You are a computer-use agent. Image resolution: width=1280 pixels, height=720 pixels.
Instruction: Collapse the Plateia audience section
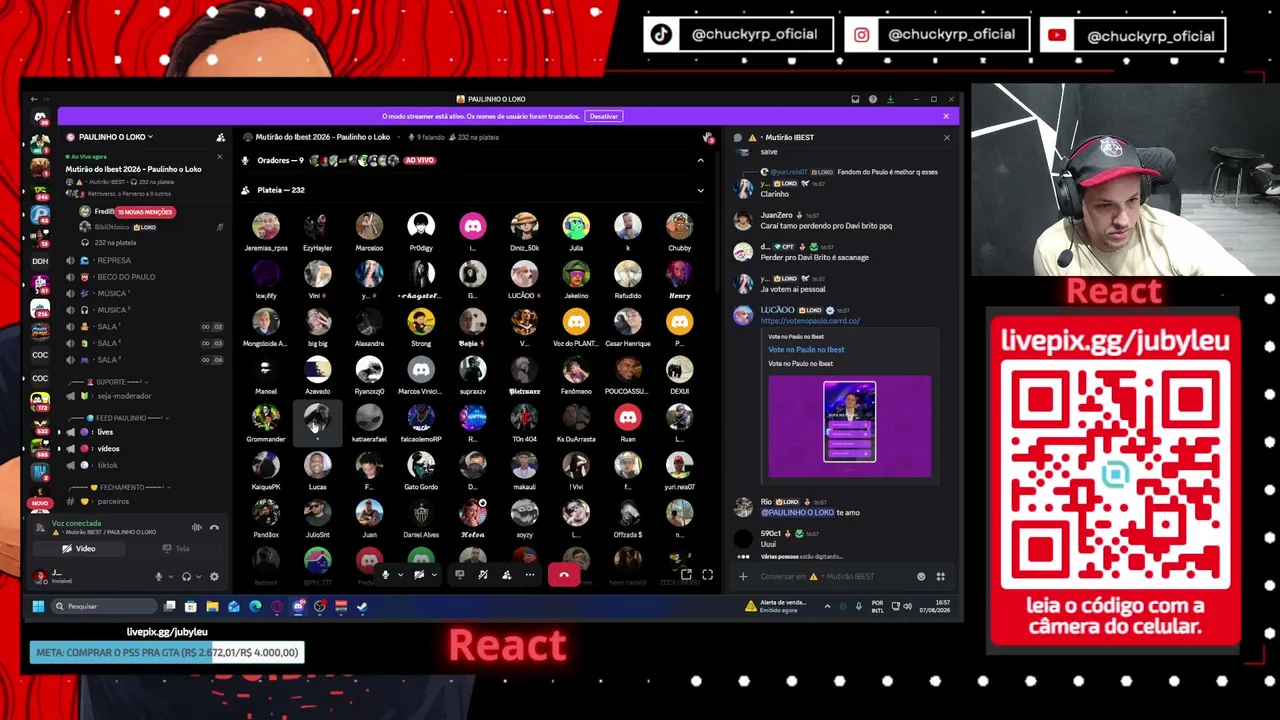coord(700,190)
